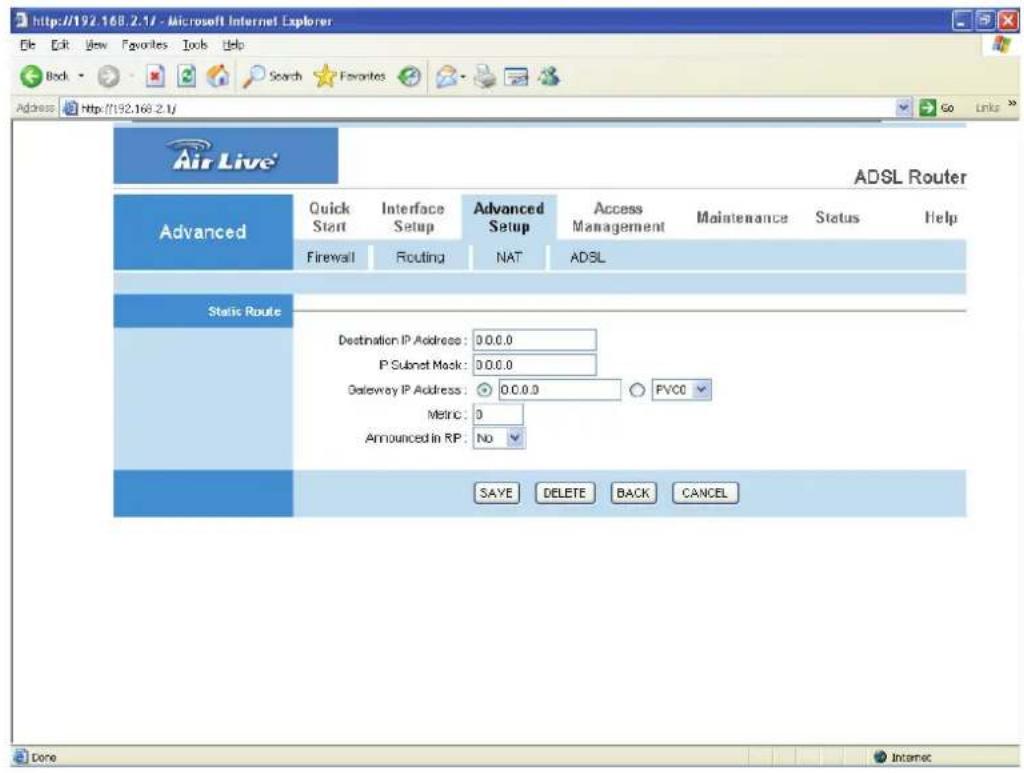
Task: Open the Status tab
Action: [x=837, y=217]
